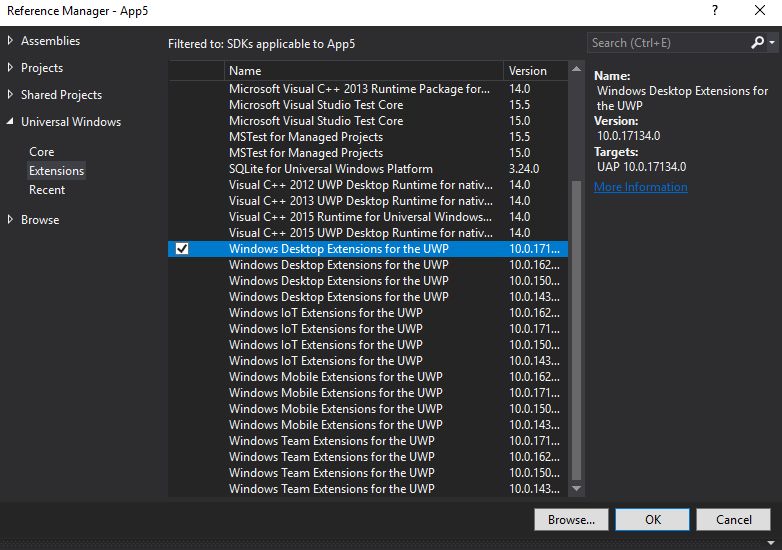Select Windows Mobile Extensions version 10.0.162
The image size is (782, 550).
pyautogui.click(x=368, y=376)
